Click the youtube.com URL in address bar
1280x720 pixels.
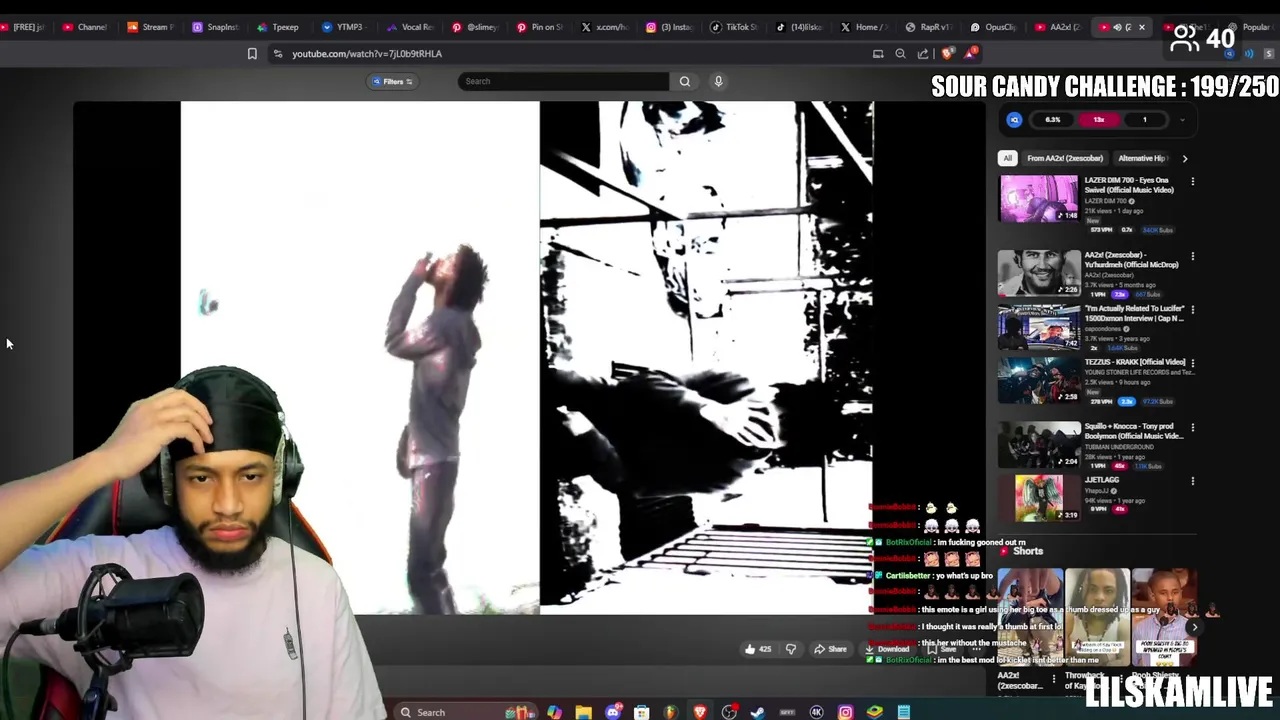click(367, 54)
